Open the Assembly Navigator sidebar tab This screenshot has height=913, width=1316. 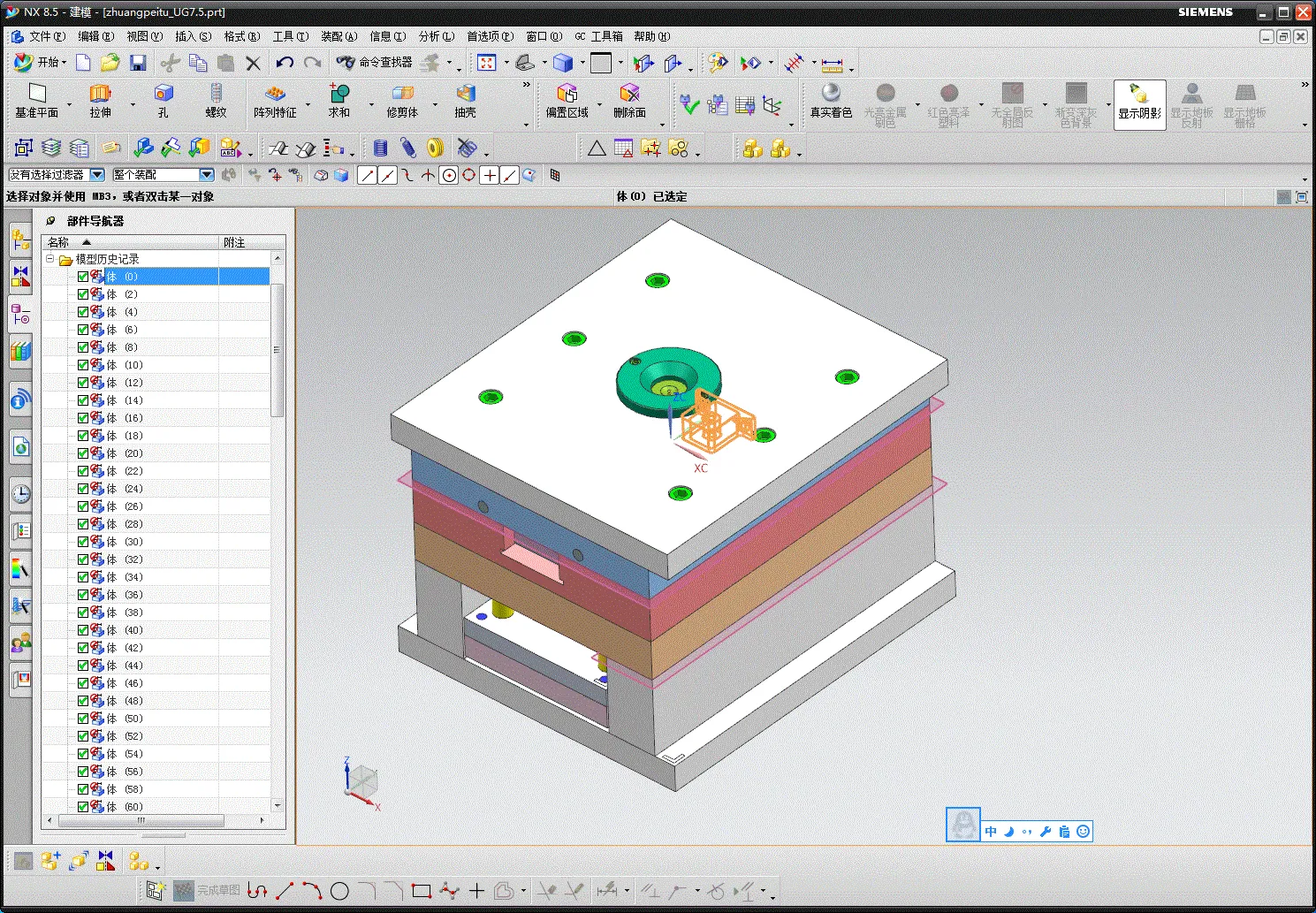pyautogui.click(x=20, y=240)
